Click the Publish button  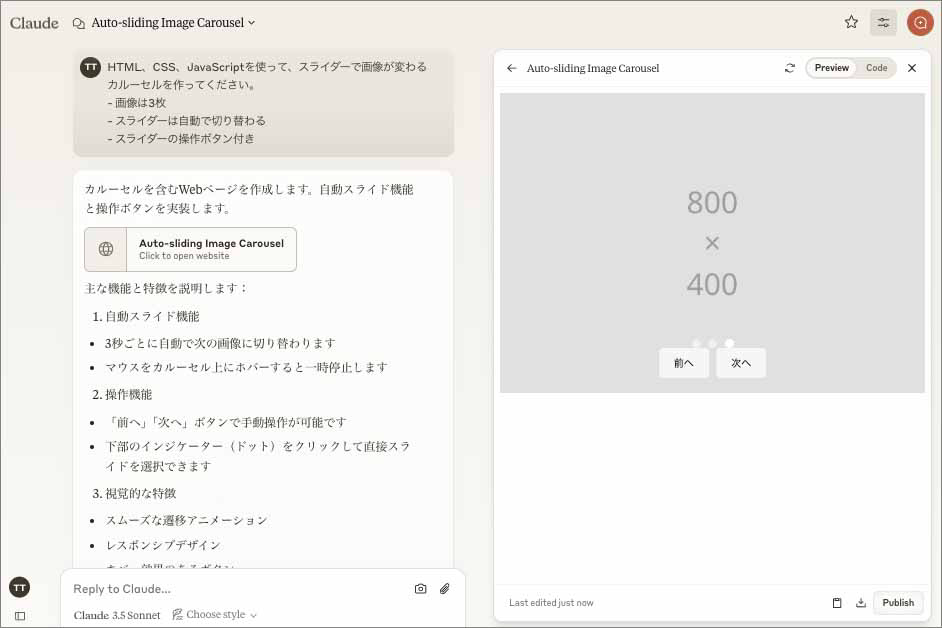pyautogui.click(x=897, y=603)
